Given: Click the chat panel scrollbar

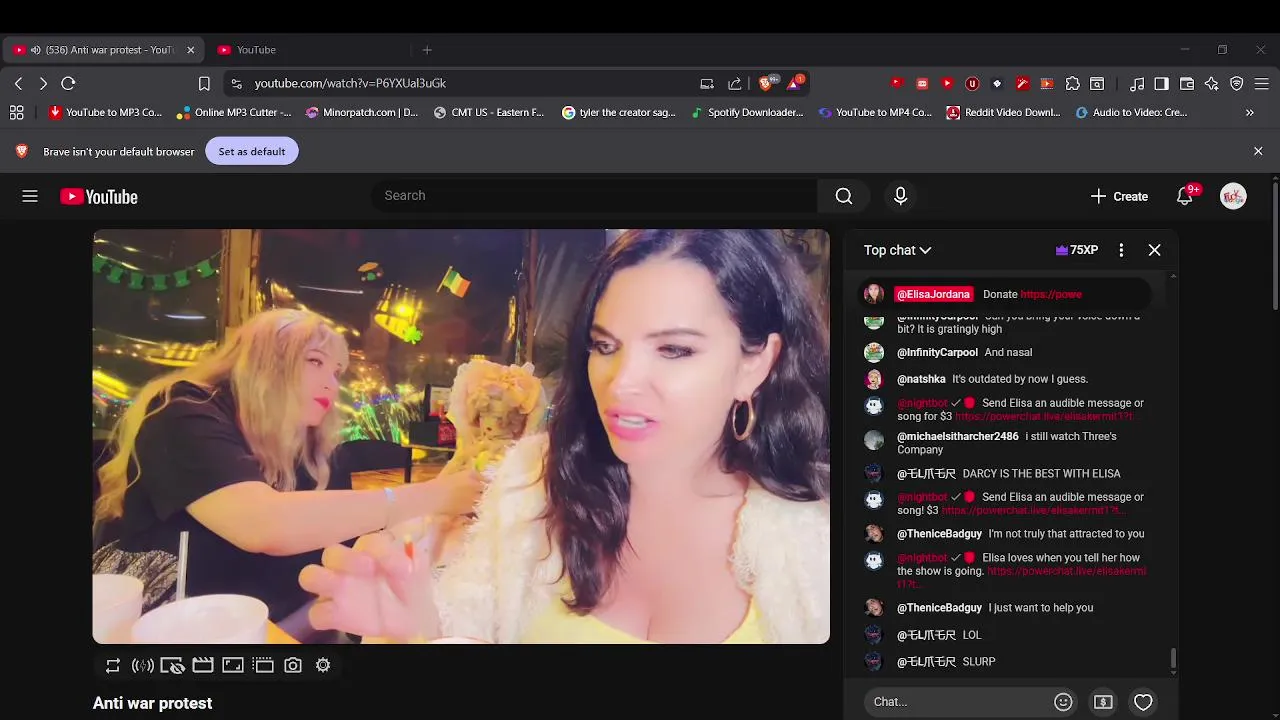Looking at the screenshot, I should pyautogui.click(x=1173, y=660).
